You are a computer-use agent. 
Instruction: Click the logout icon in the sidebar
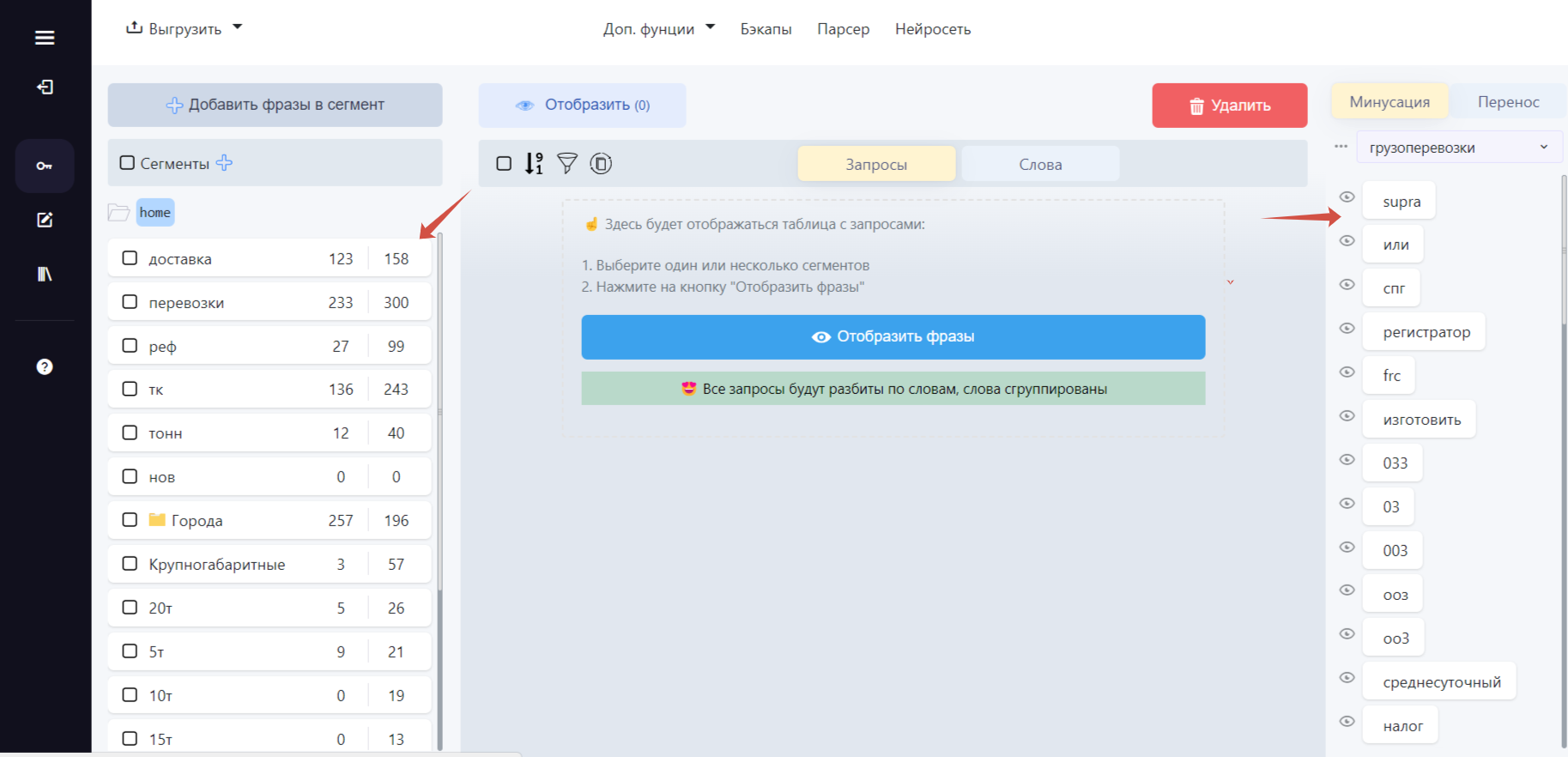point(45,87)
